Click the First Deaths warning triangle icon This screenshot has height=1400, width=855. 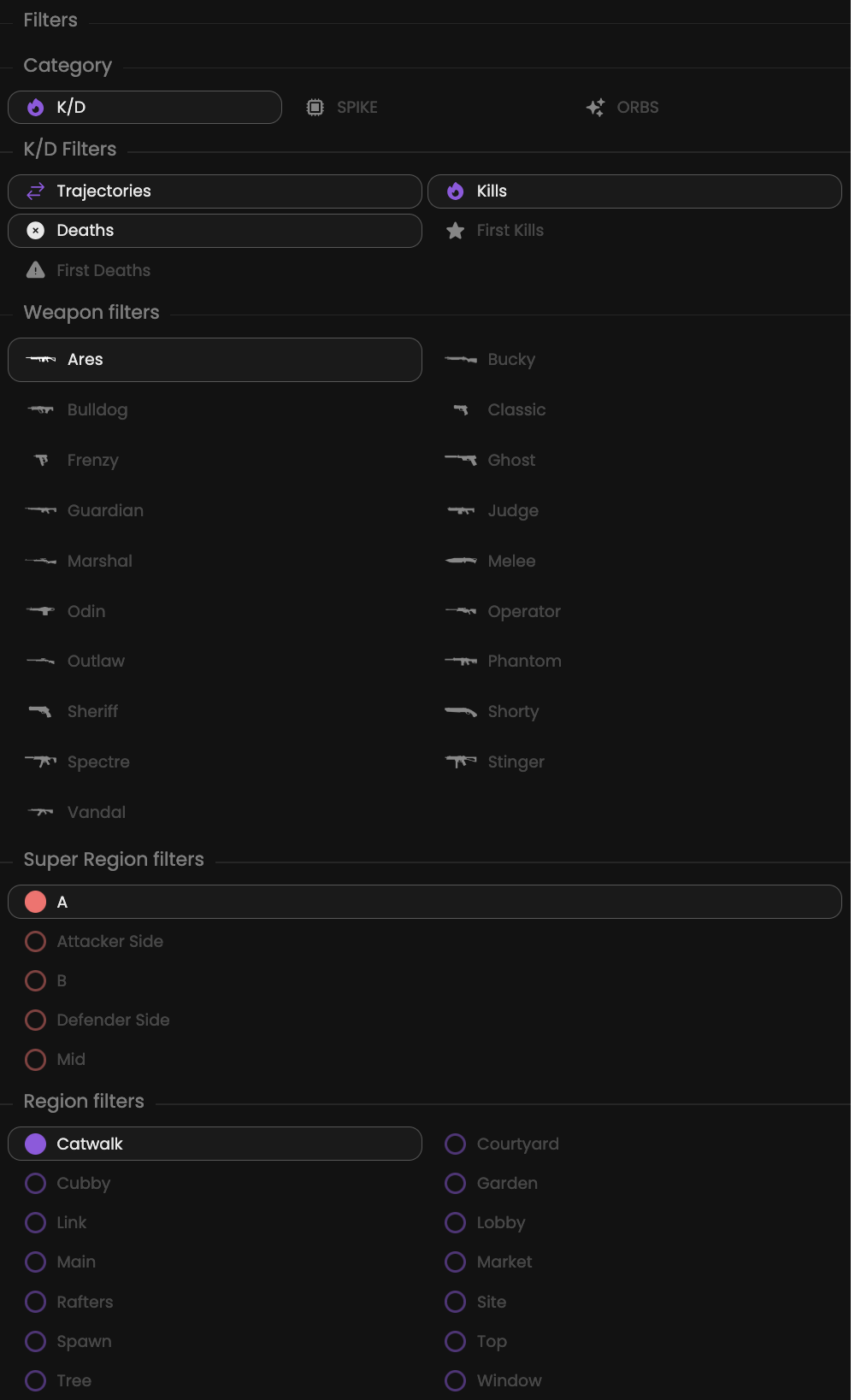35,270
